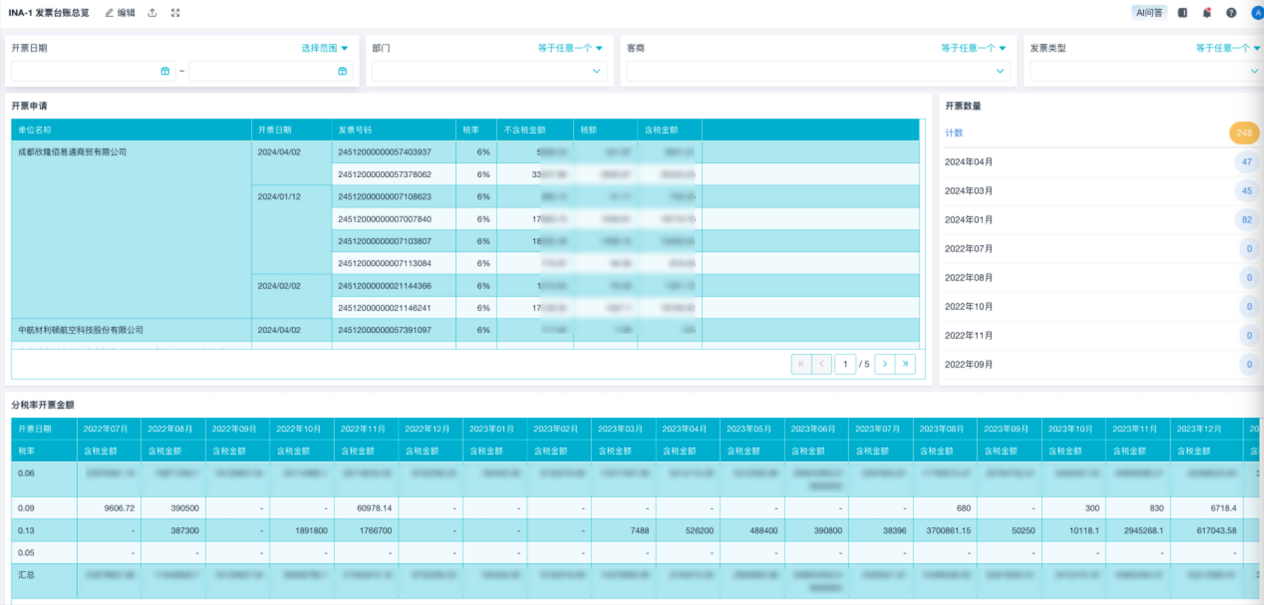Click the 单位名称 column header
The height and width of the screenshot is (605, 1264).
(35, 130)
